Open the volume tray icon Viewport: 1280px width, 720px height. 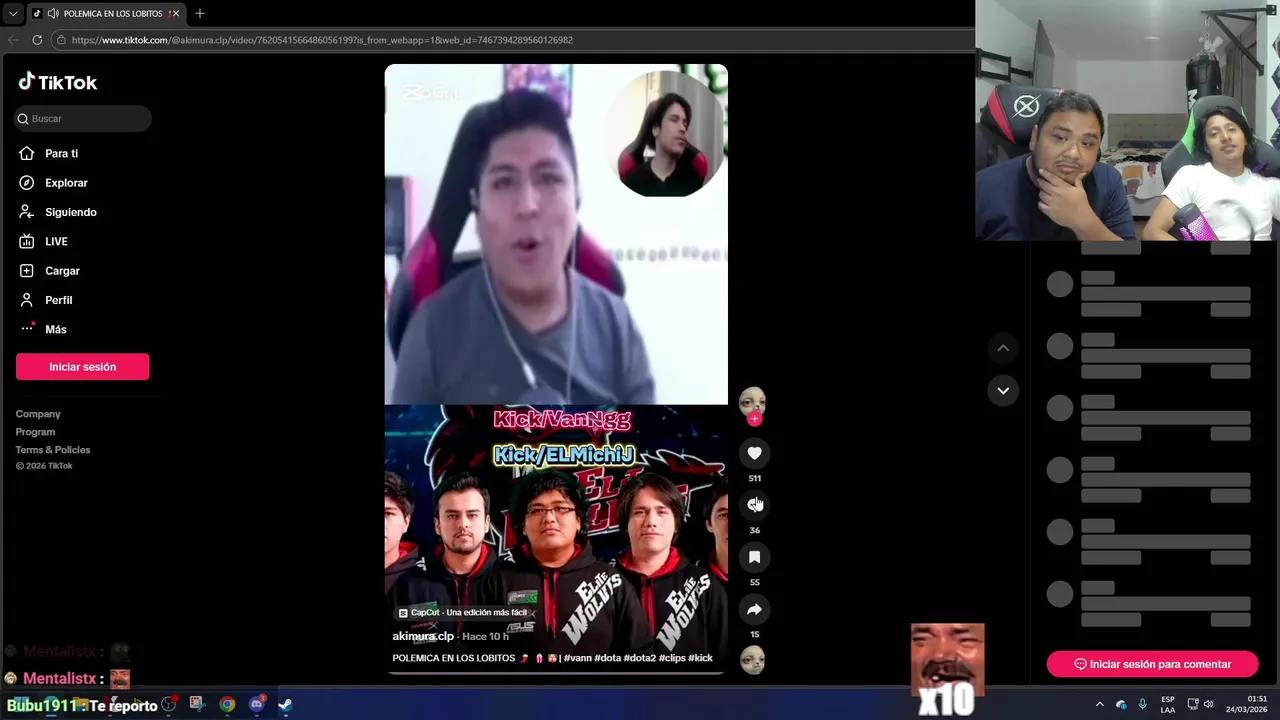1209,704
